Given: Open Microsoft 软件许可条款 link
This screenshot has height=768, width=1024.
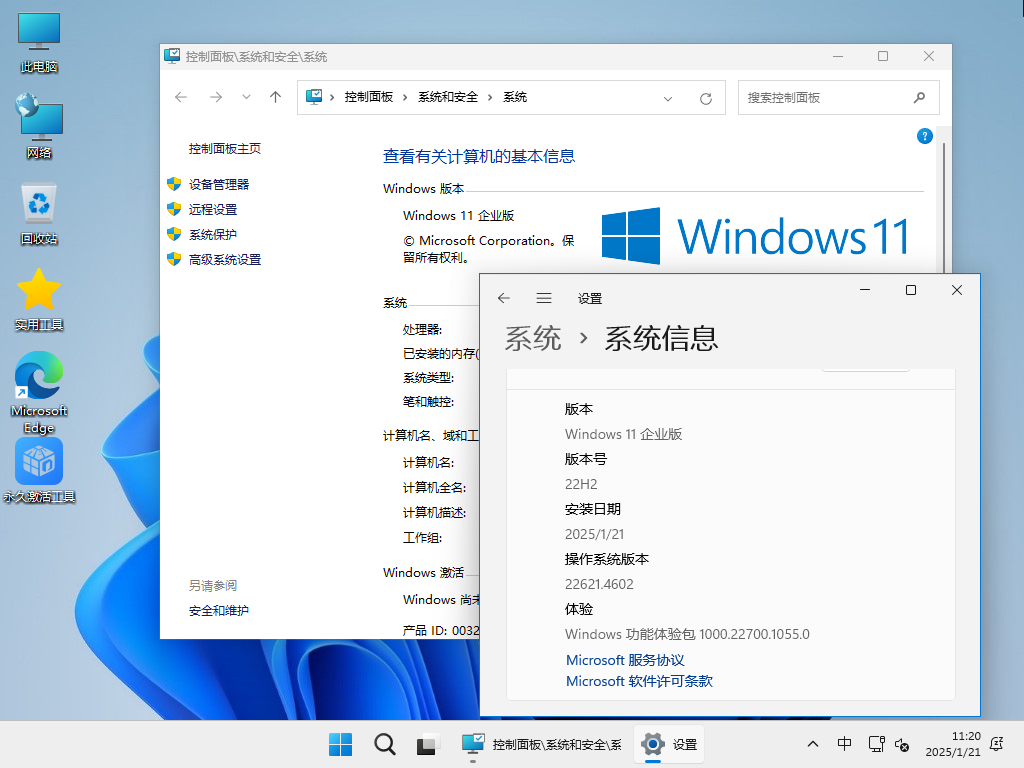Looking at the screenshot, I should 639,681.
